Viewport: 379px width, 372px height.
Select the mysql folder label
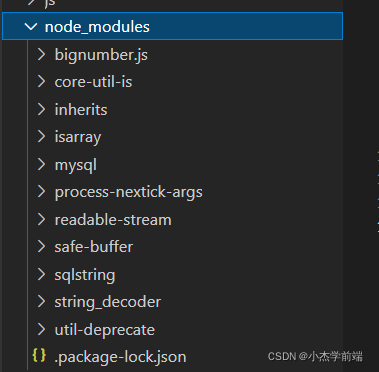76,165
